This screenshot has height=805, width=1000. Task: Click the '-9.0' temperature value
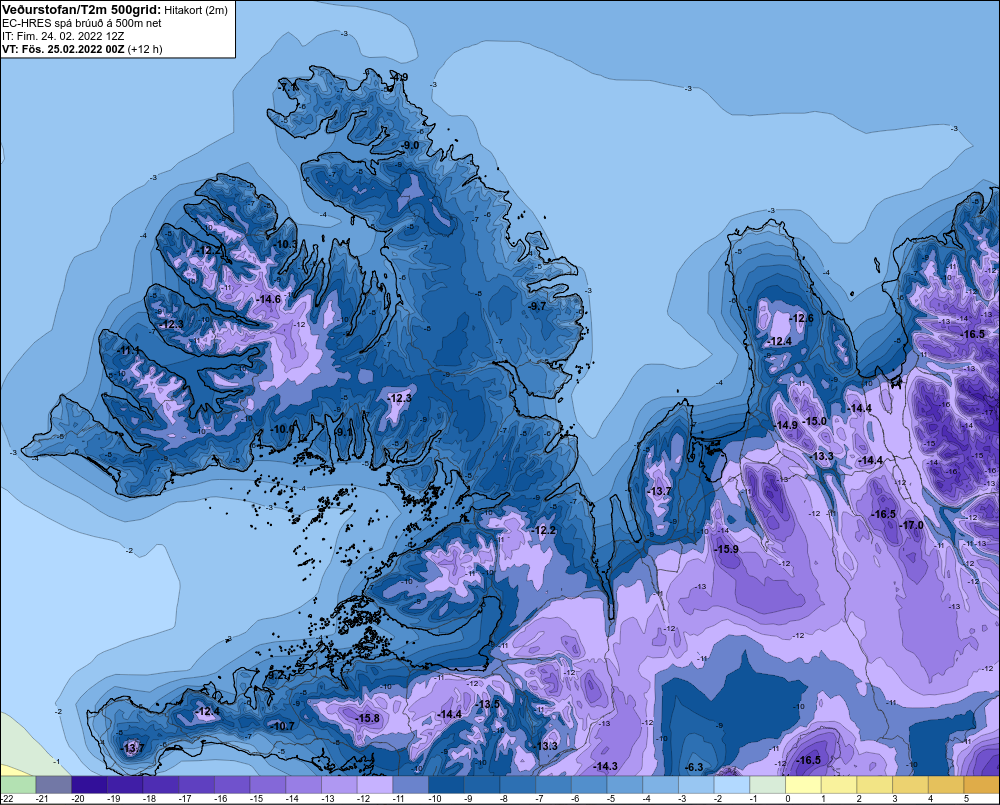tap(410, 145)
